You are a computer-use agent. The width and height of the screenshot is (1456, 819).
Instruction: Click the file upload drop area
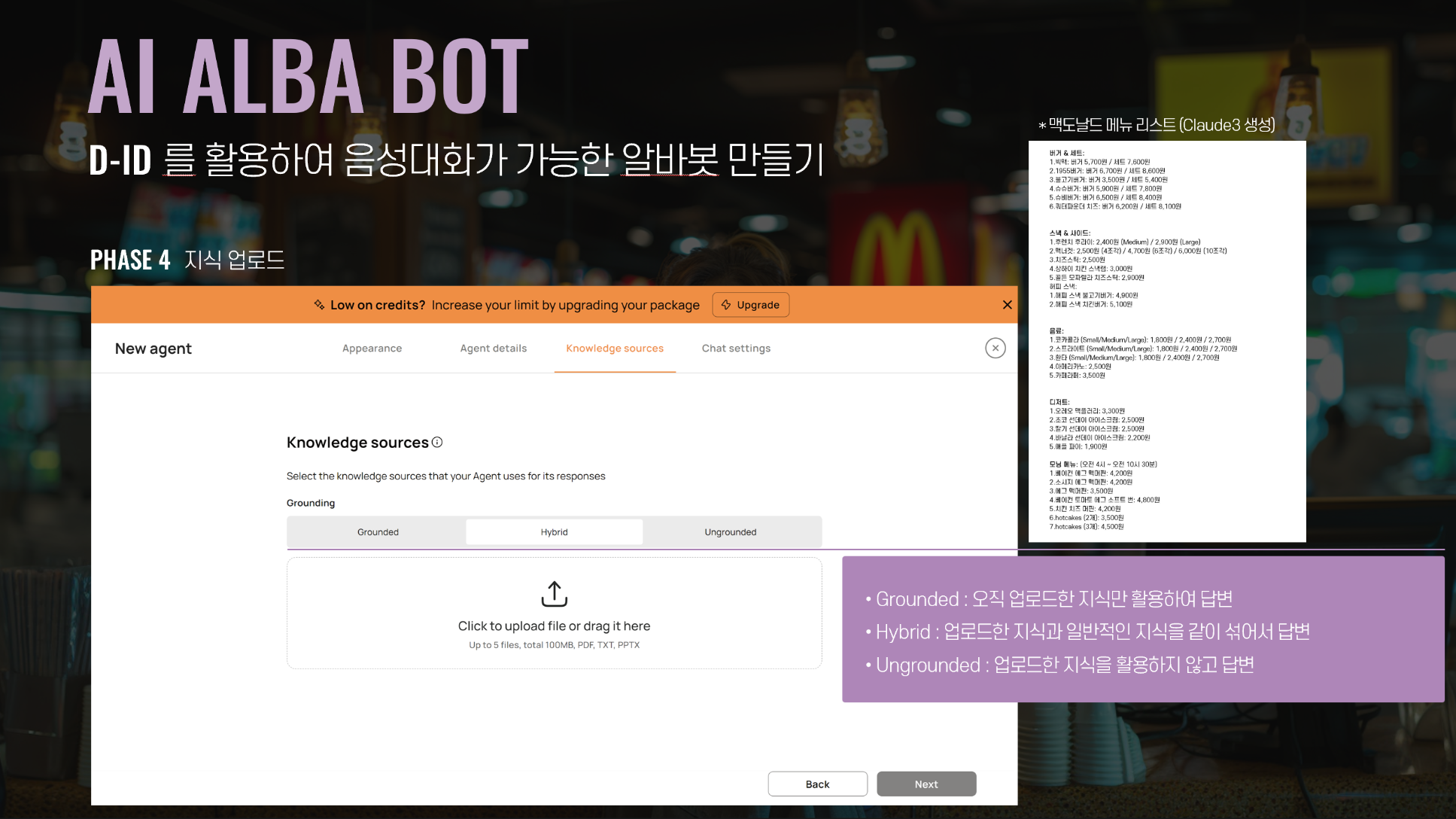[x=555, y=613]
